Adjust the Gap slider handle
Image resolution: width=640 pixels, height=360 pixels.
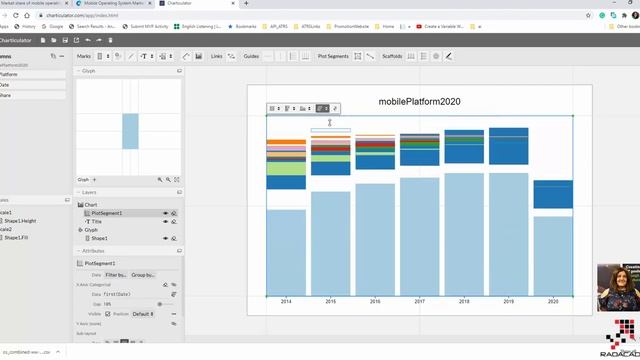click(x=160, y=304)
